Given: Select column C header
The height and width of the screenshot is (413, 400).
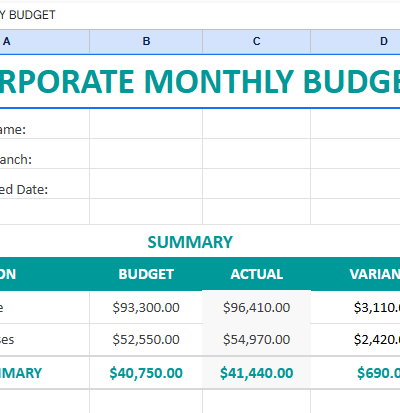Looking at the screenshot, I should click(256, 42).
